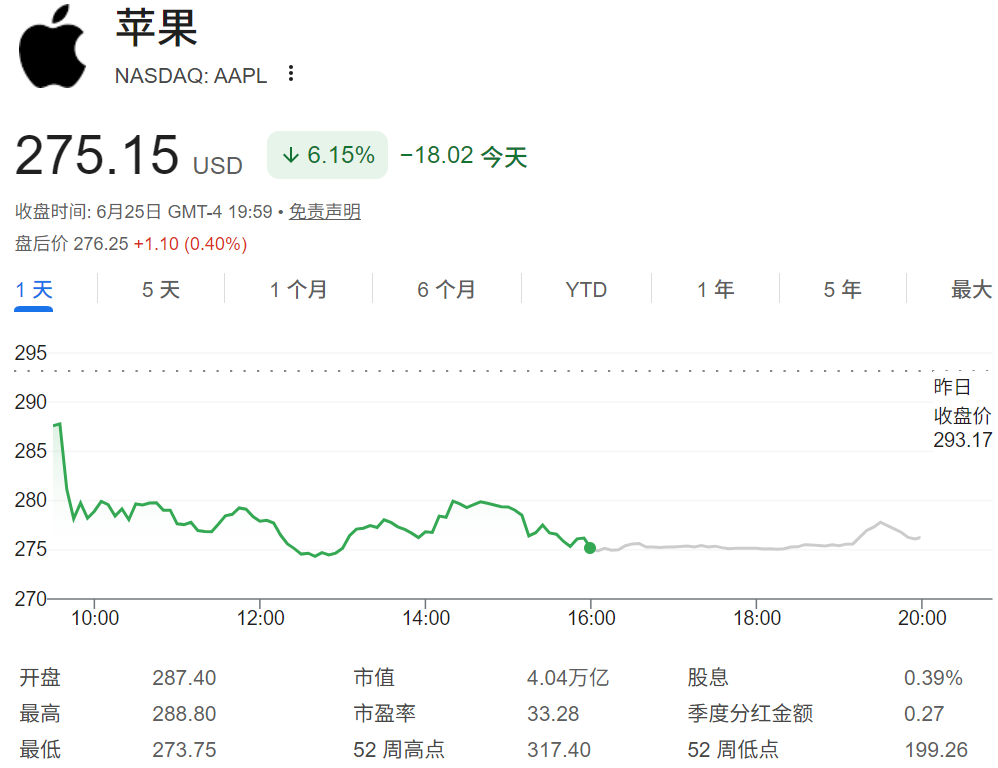
Task: Click the 昨日收盘价 293.17 label
Action: pyautogui.click(x=962, y=413)
